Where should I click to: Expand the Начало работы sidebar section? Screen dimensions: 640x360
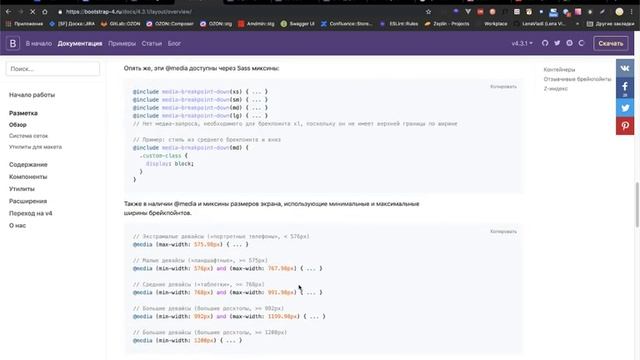(x=32, y=95)
